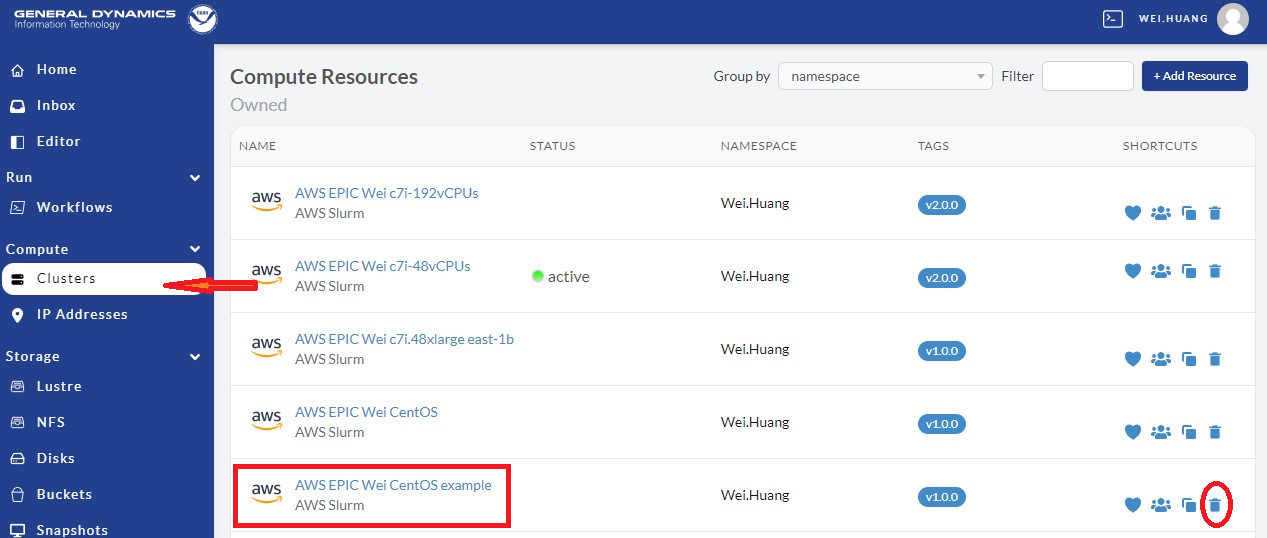This screenshot has width=1267, height=538.
Task: Click Wei.Huang namespace in c7i-192vCPUs row
Action: (755, 203)
